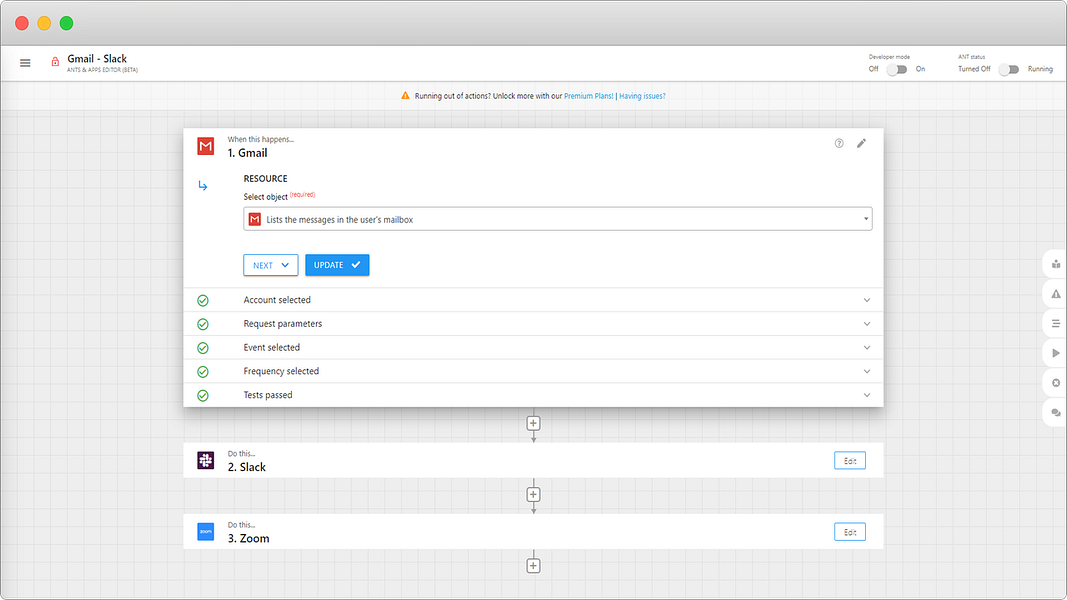Click the pencil edit icon in Gmail step
Viewport: 1067px width, 600px height.
[x=861, y=143]
